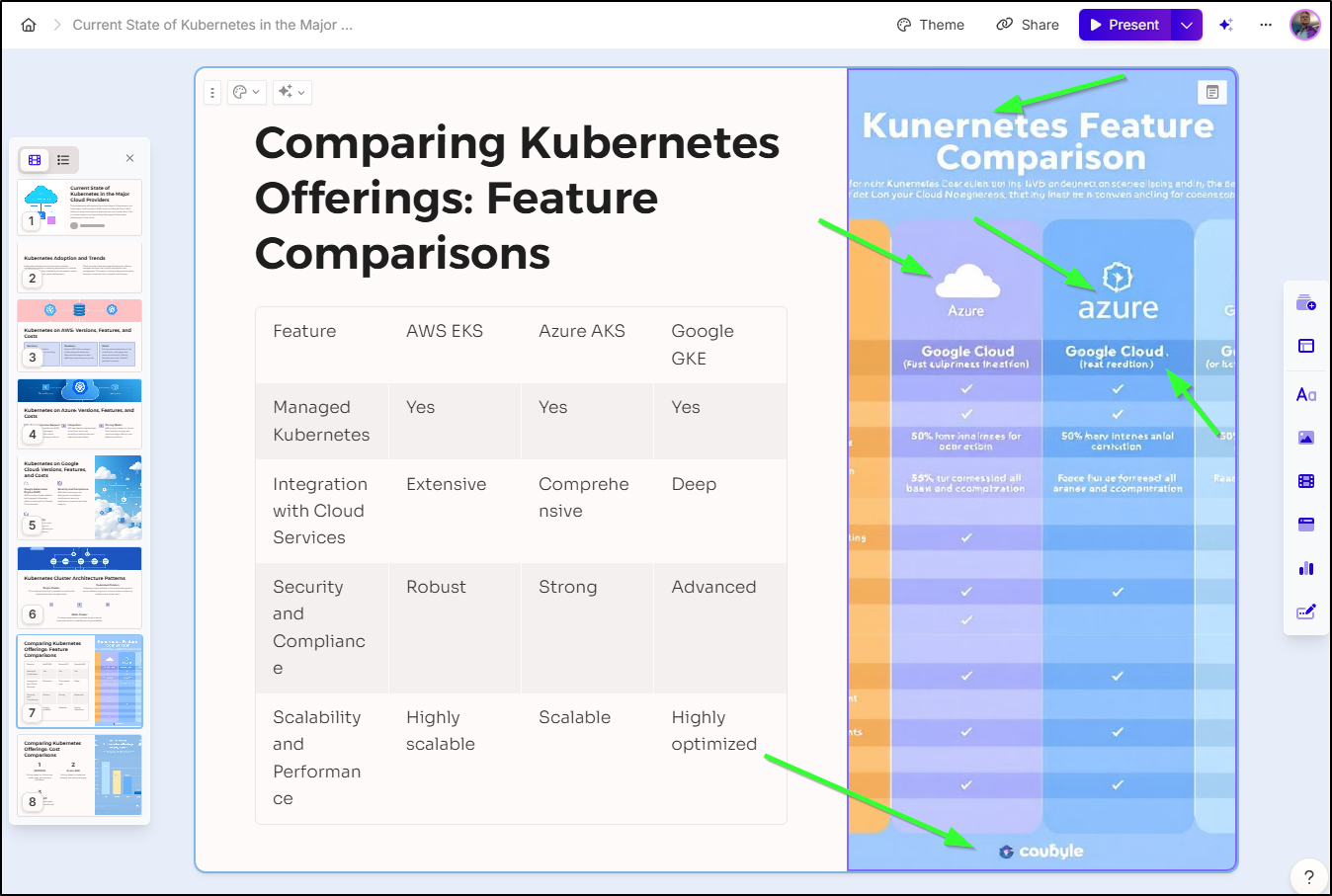
Task: Click the "Security and Compliance" table cell
Action: pos(322,627)
